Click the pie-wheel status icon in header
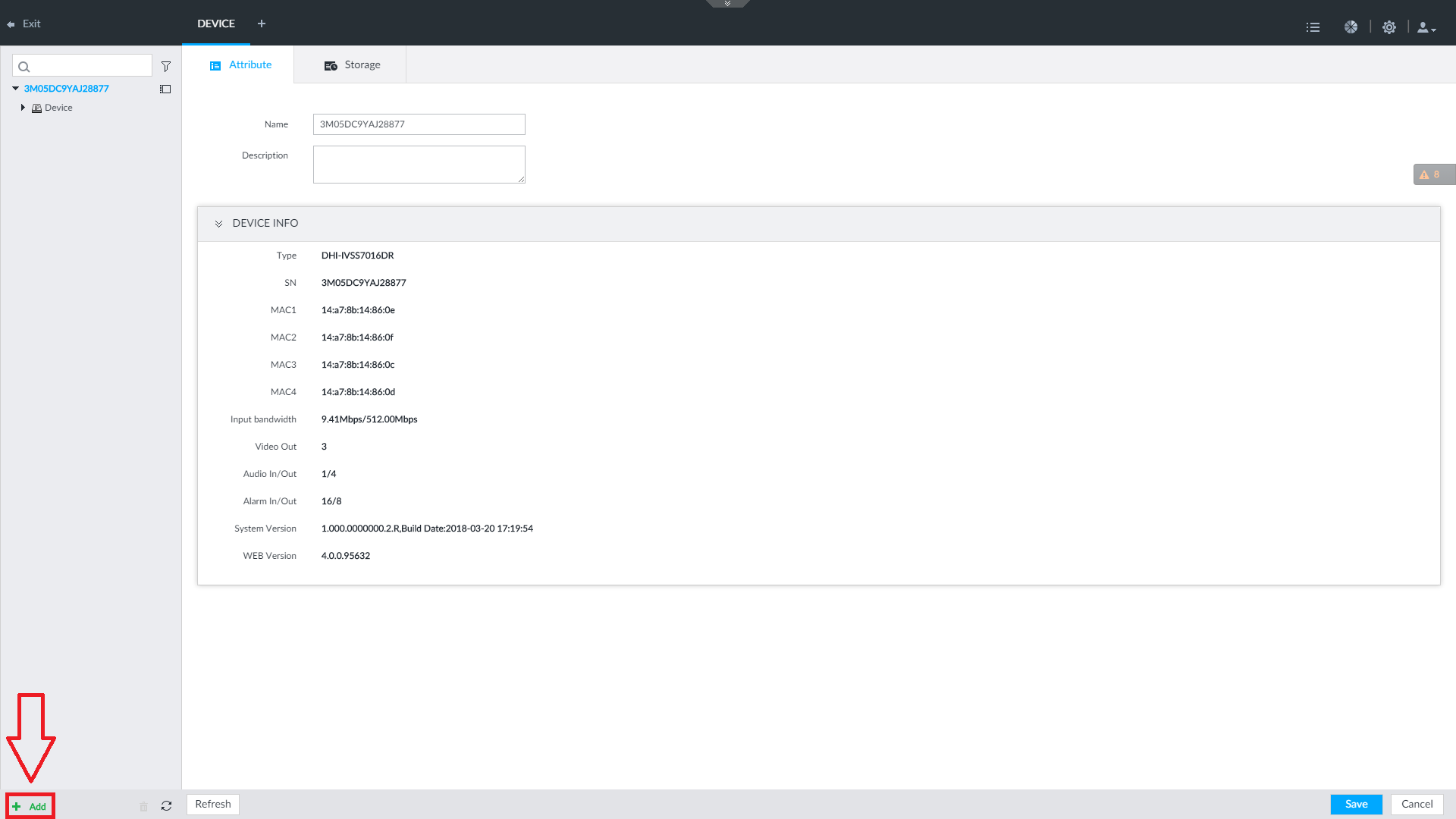 tap(1351, 27)
